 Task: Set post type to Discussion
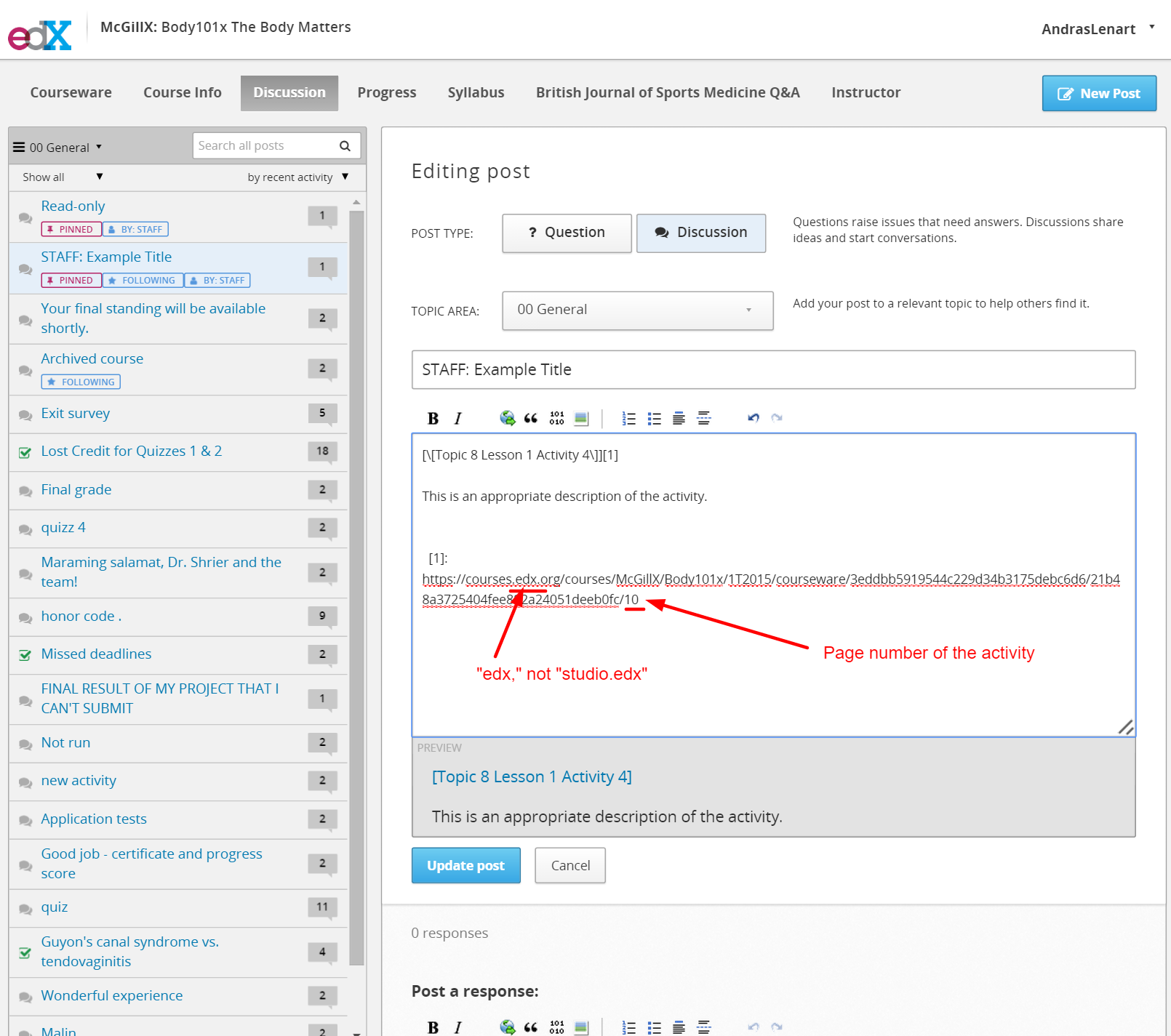[701, 233]
